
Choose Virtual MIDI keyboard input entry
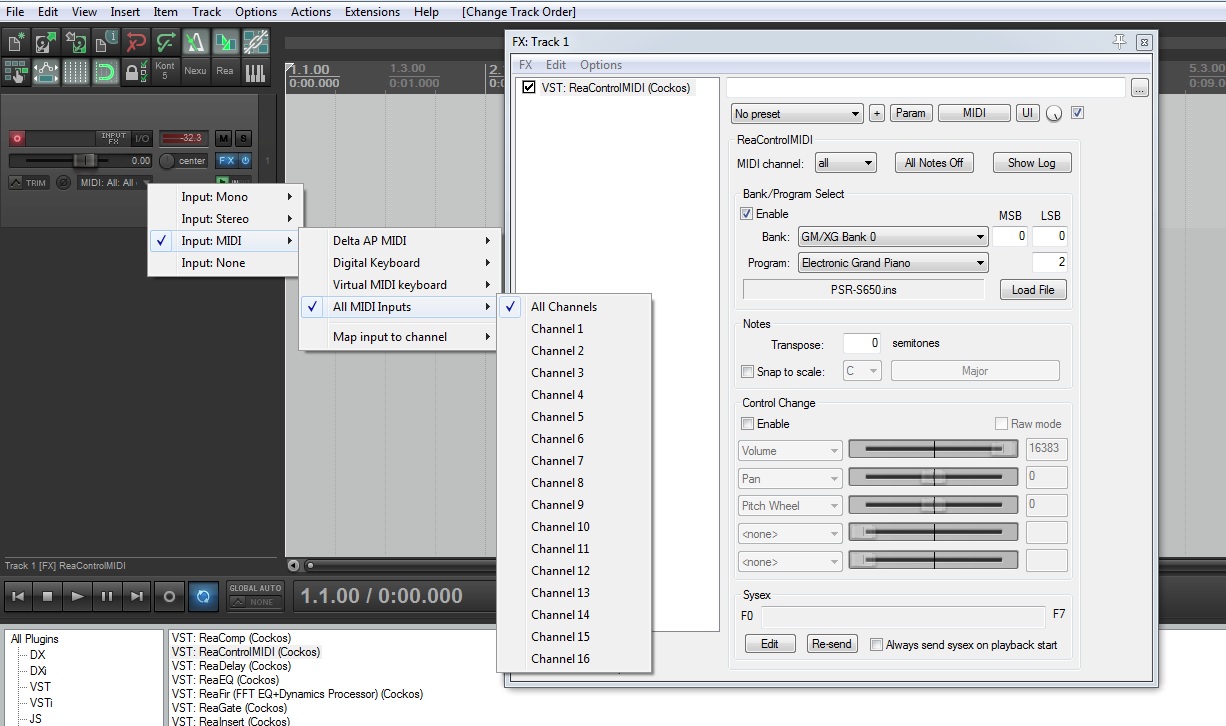point(390,285)
